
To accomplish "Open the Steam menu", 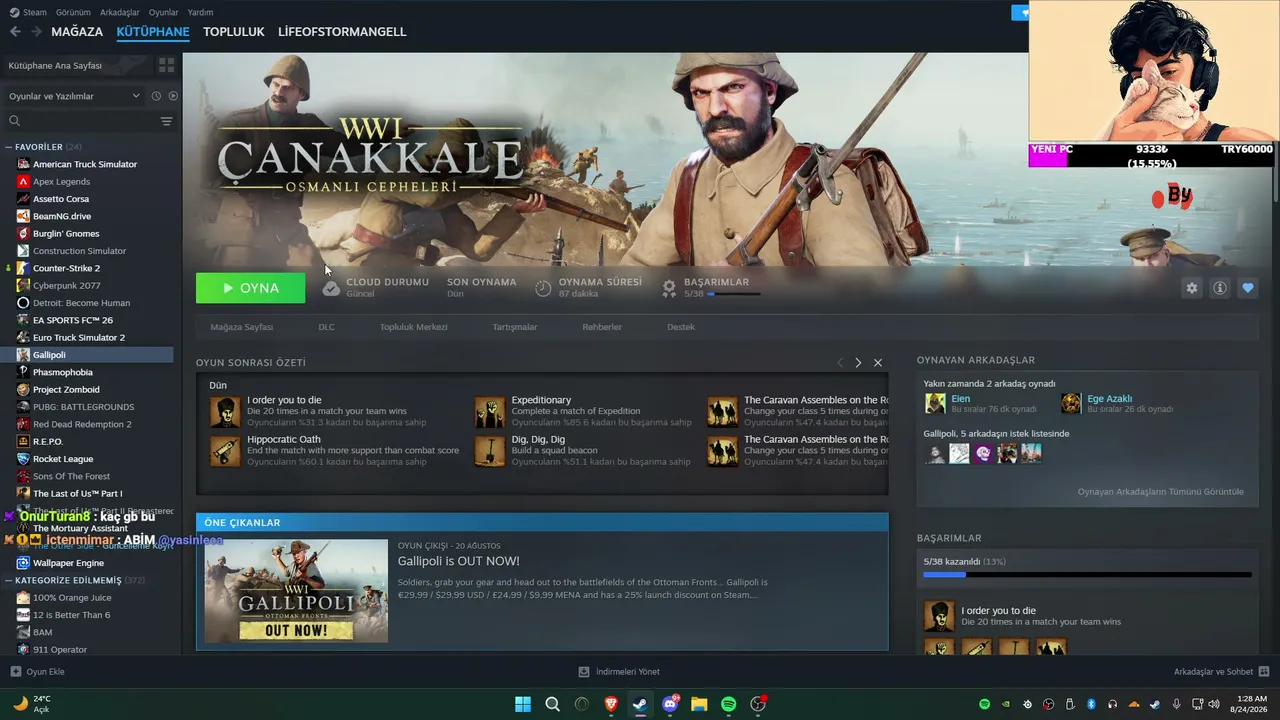I will click(x=28, y=12).
